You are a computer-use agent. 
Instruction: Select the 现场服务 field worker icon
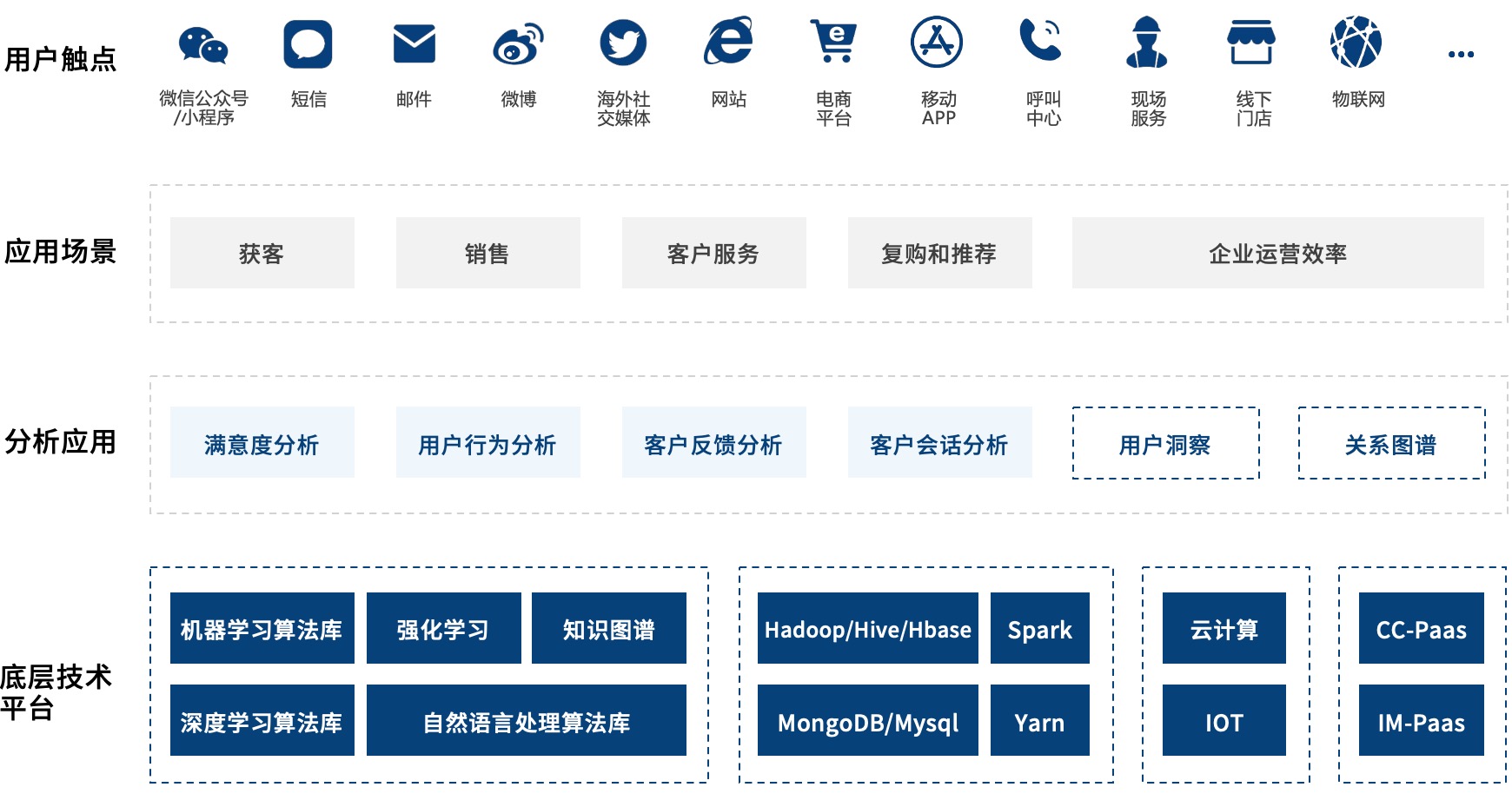coord(1147,42)
